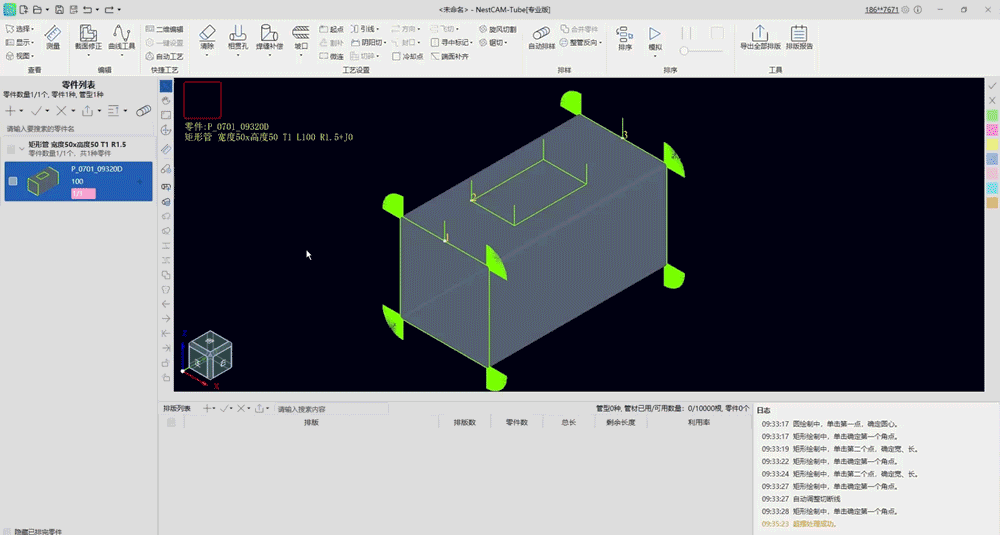
Task: Open the 截面修正 tool
Action: 88,38
